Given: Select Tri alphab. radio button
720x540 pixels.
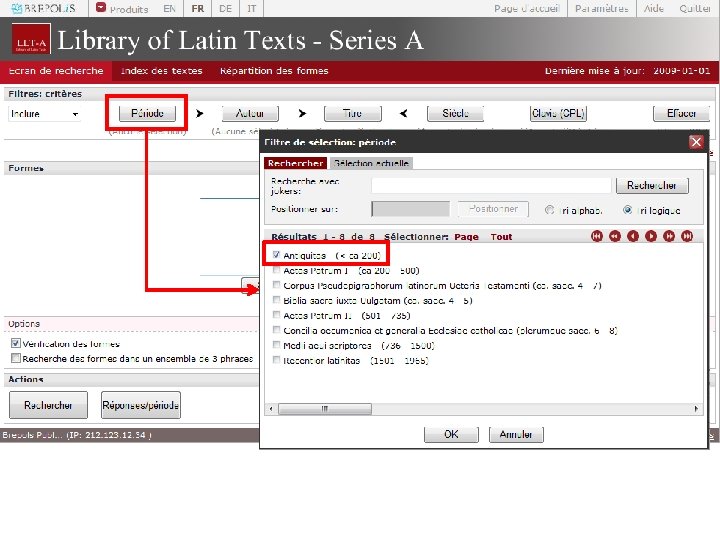Looking at the screenshot, I should [549, 210].
